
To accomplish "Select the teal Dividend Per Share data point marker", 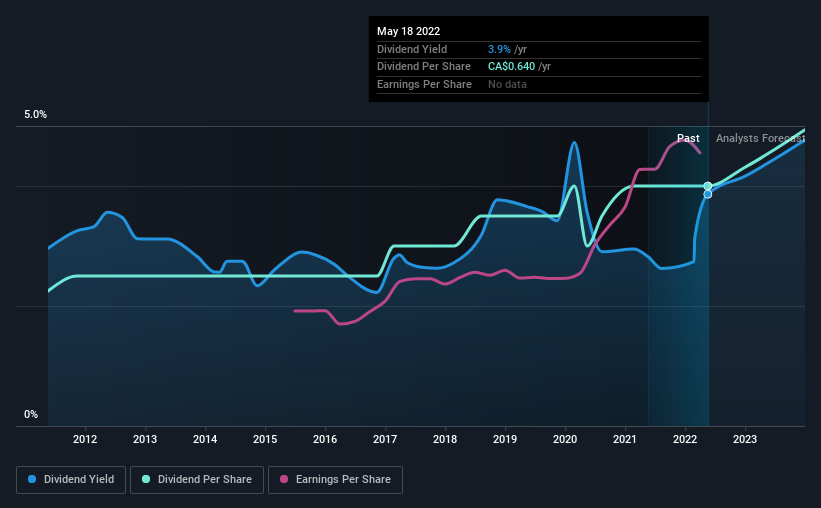I will coord(708,186).
